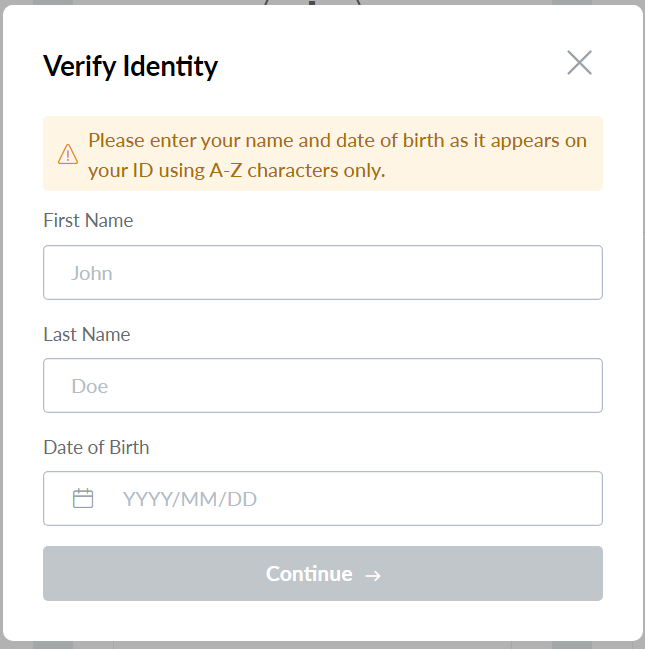Close the Verify Identity dialog
This screenshot has width=645, height=649.
[579, 63]
